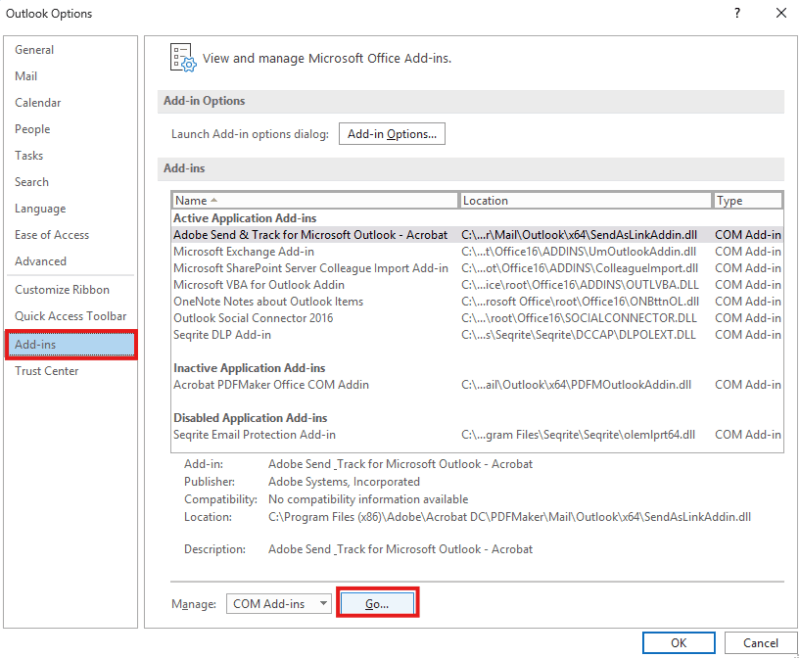This screenshot has width=800, height=658.
Task: Click the Add-in Options... button
Action: [391, 134]
